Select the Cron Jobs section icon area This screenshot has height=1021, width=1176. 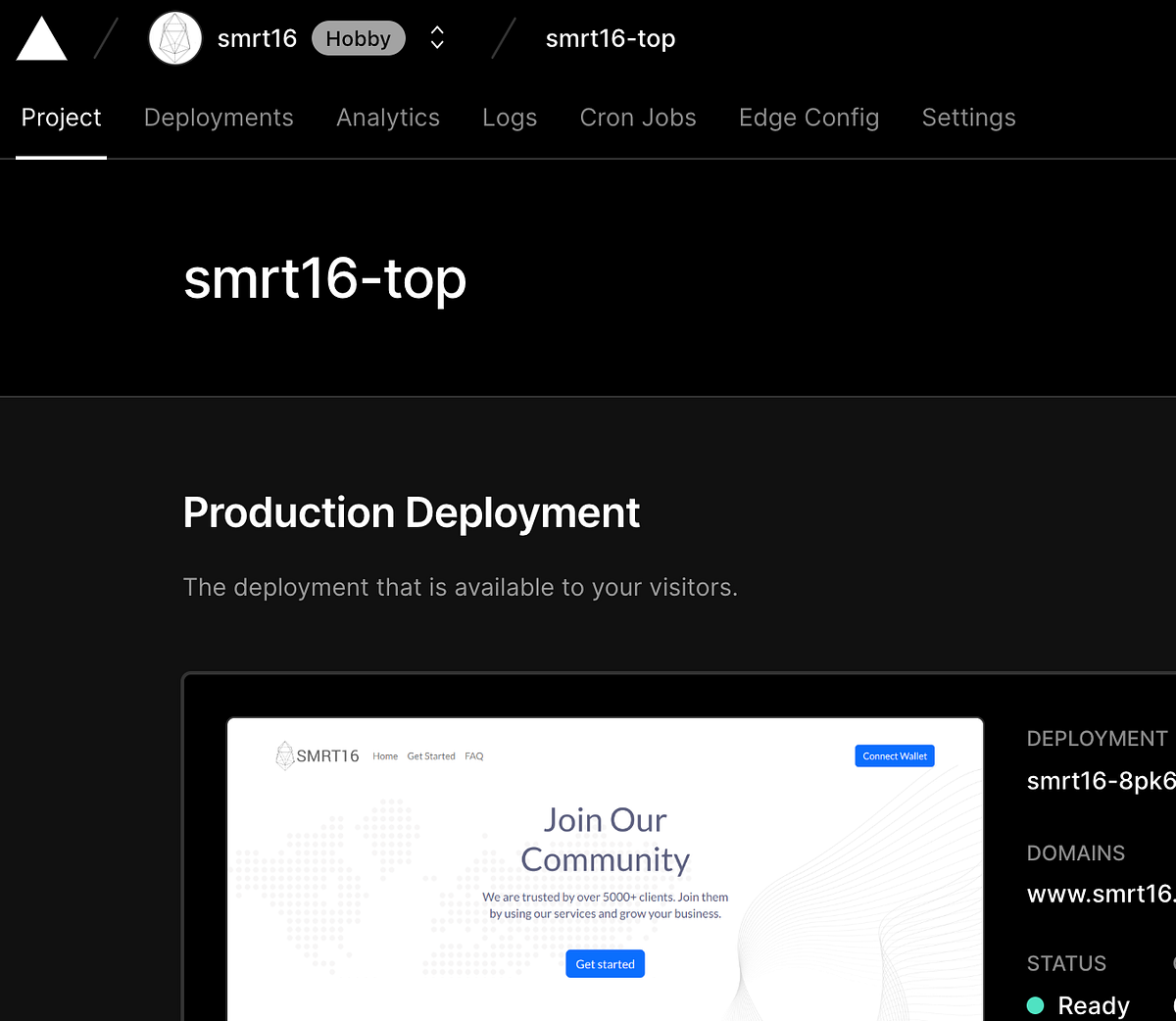[x=638, y=117]
